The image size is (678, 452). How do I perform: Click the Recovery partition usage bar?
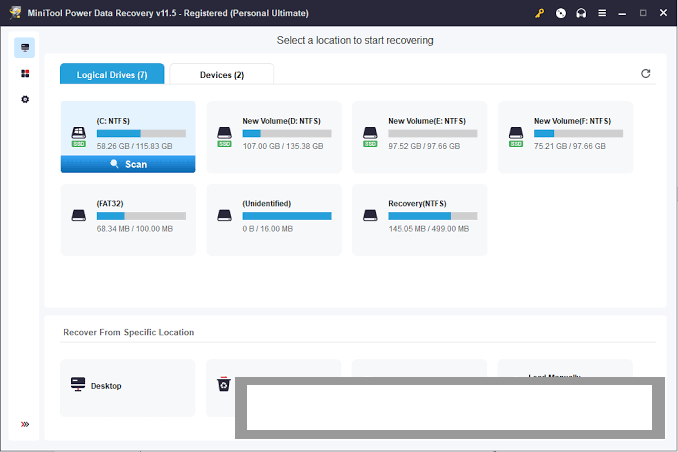point(433,216)
